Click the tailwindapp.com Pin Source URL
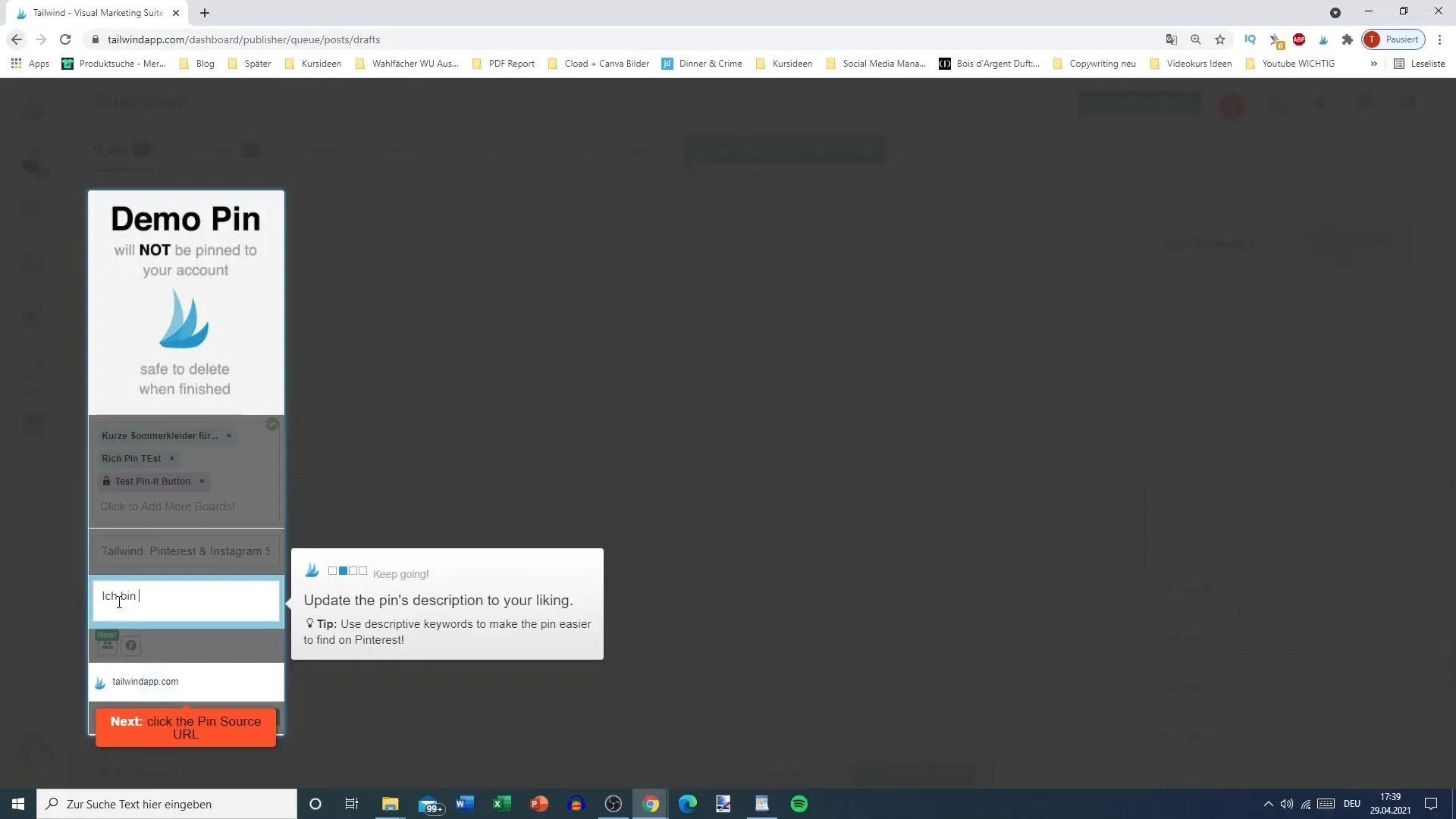 146,682
